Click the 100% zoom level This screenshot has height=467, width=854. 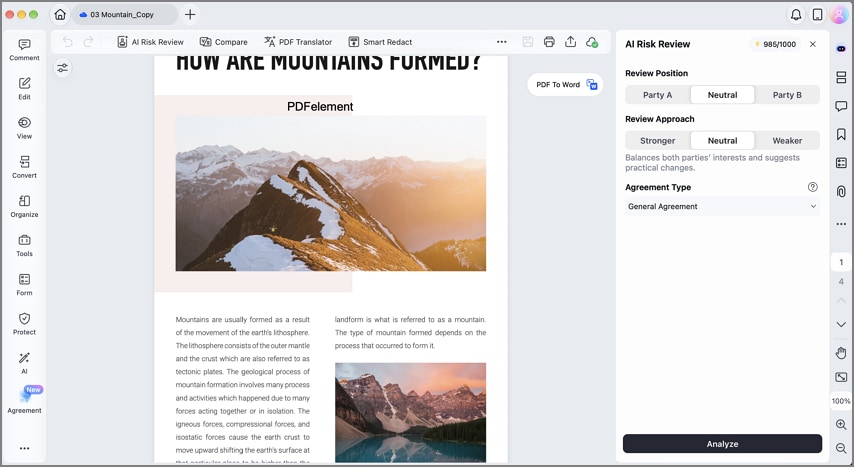(841, 401)
